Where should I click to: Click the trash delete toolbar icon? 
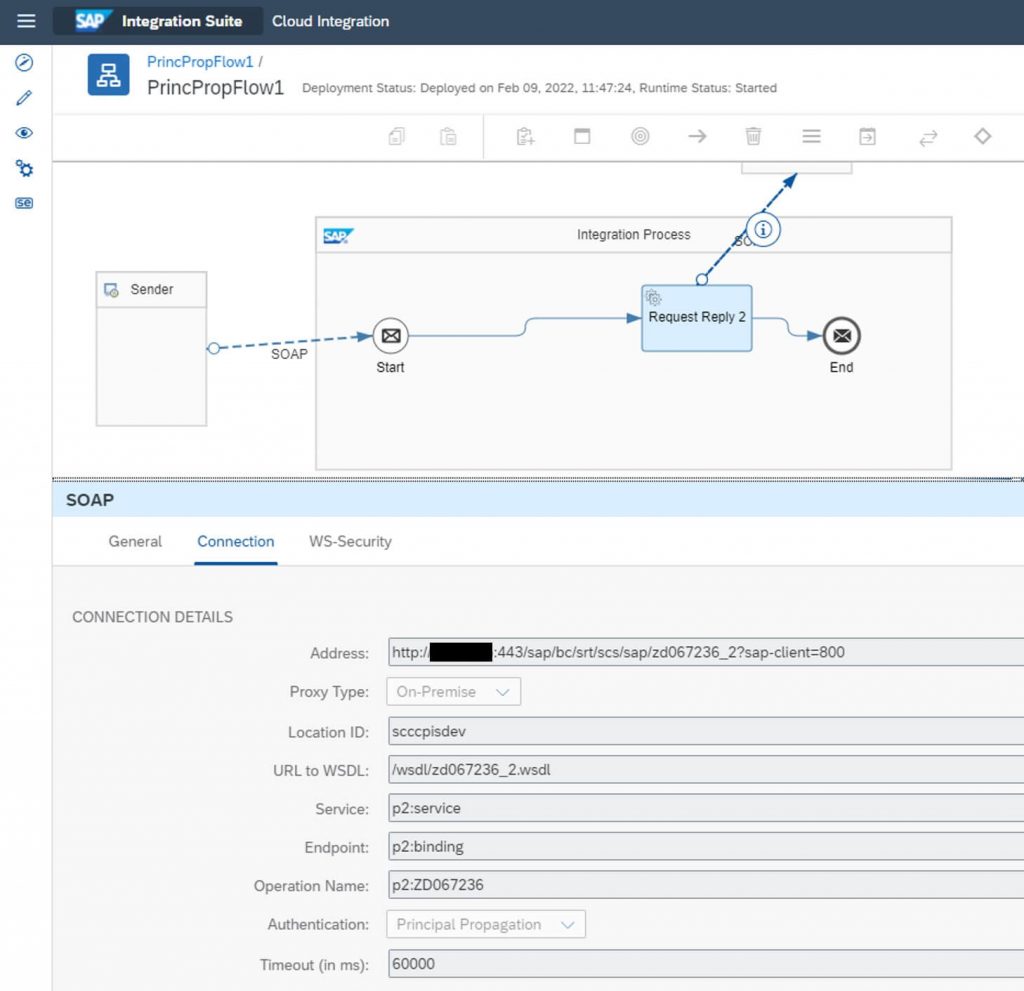(754, 136)
